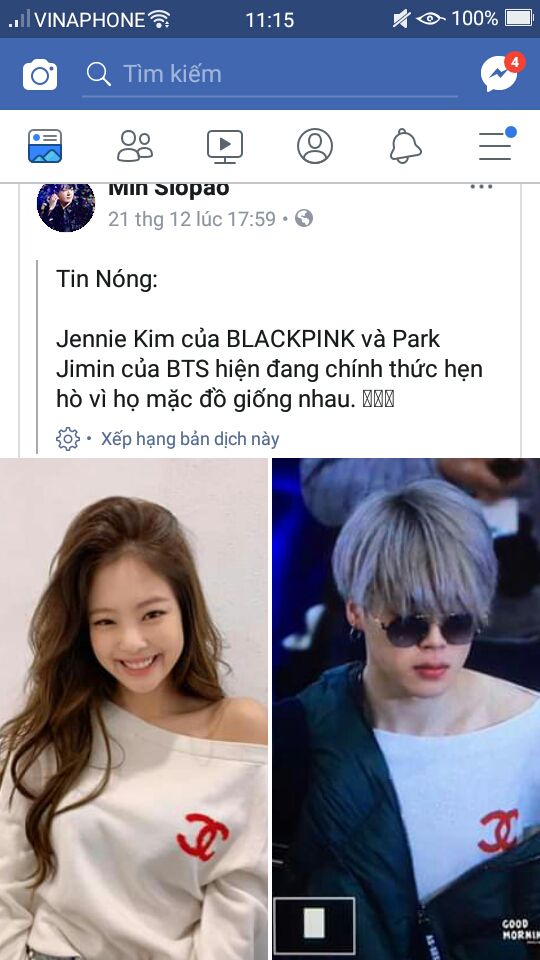This screenshot has width=540, height=960.
Task: Open the left photo of smiling woman
Action: tap(133, 709)
